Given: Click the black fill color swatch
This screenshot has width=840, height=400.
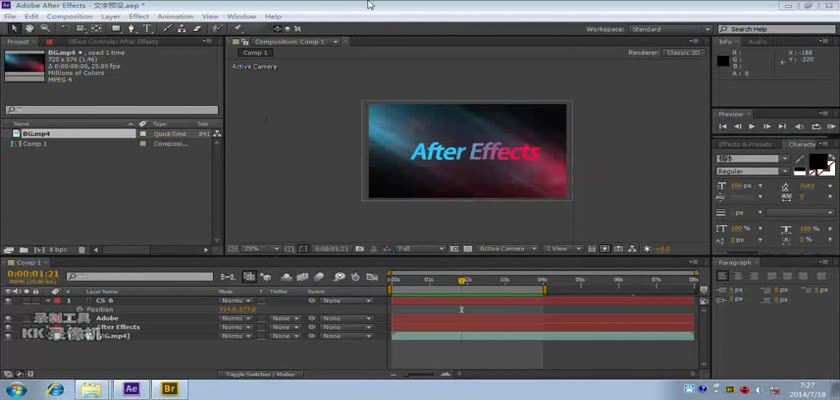Looking at the screenshot, I should (x=817, y=160).
